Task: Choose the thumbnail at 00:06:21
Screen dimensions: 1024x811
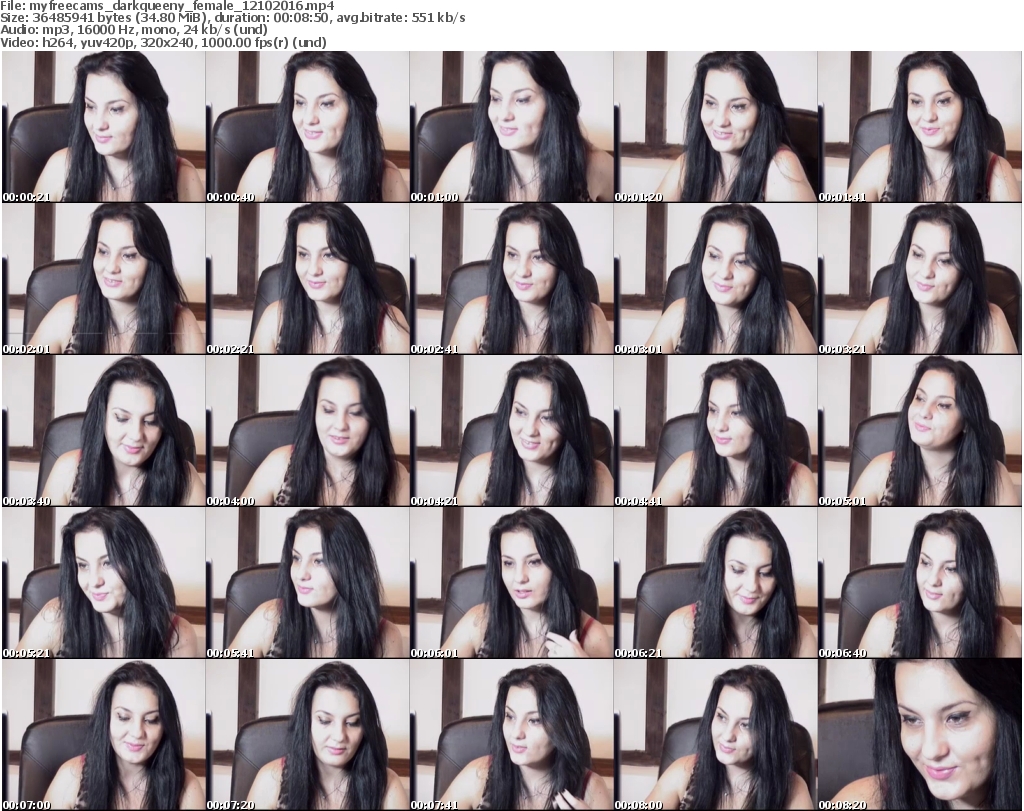Action: (716, 583)
